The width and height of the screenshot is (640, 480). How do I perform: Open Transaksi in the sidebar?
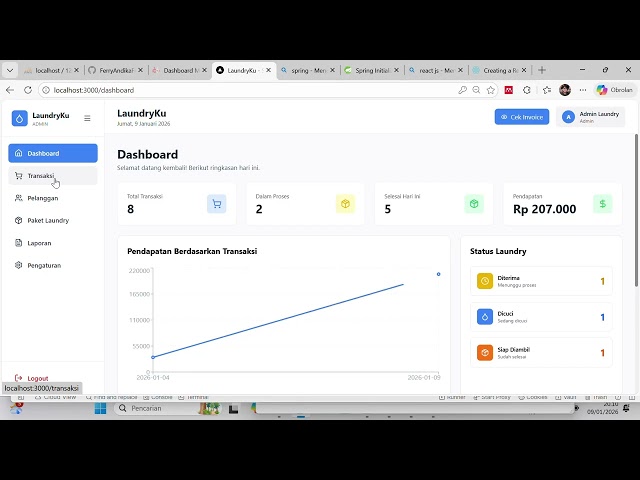pos(53,176)
